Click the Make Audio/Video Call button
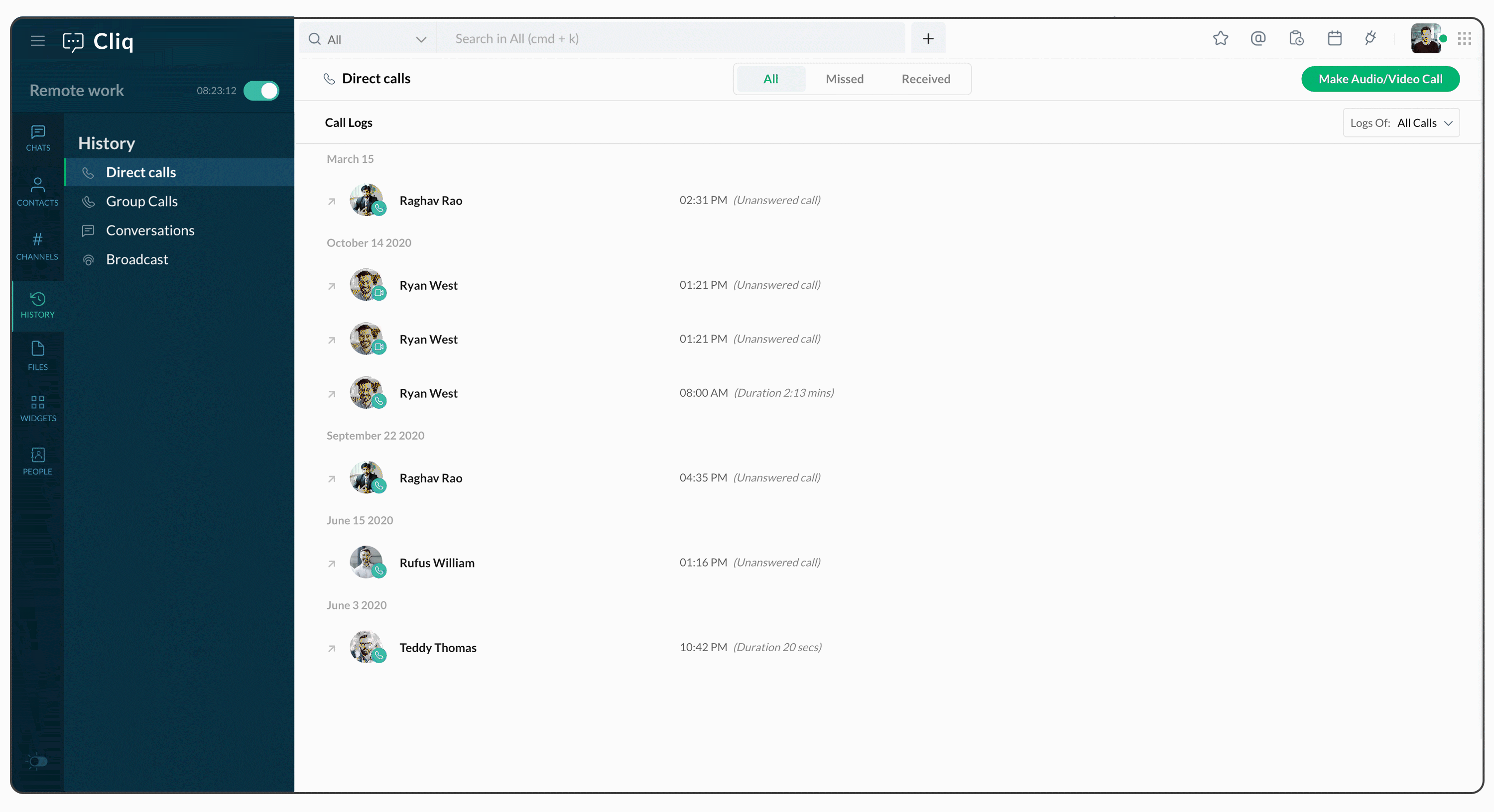Image resolution: width=1494 pixels, height=812 pixels. (1381, 79)
